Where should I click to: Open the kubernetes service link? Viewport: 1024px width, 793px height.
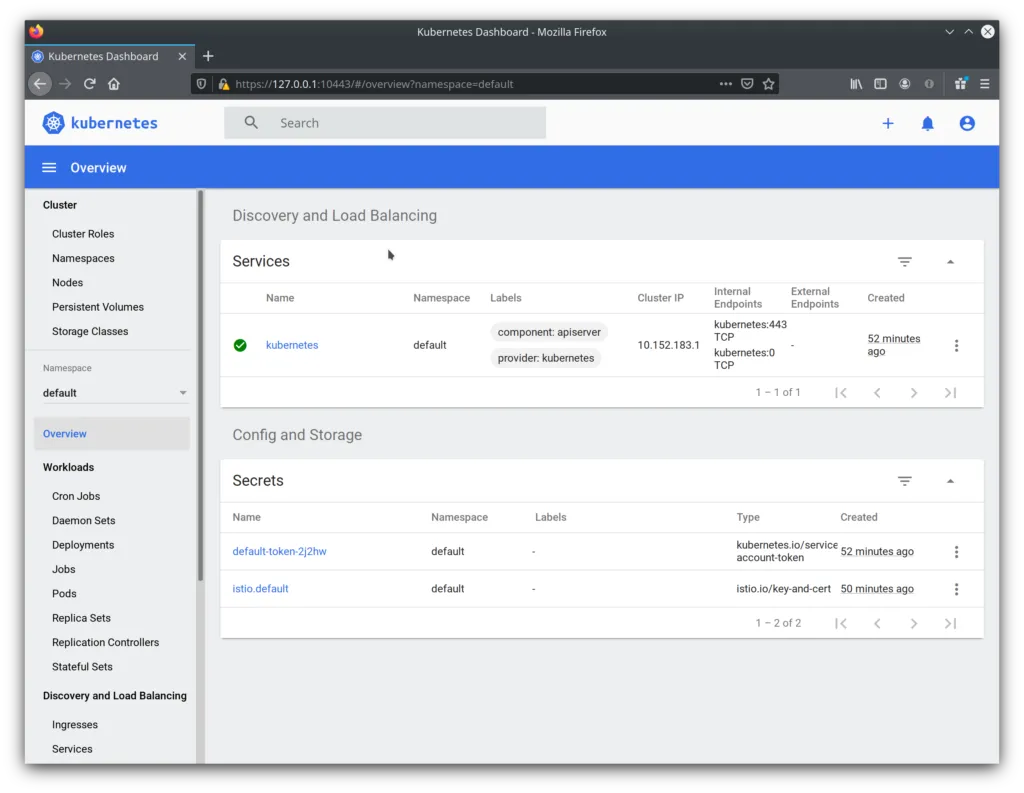pos(292,345)
